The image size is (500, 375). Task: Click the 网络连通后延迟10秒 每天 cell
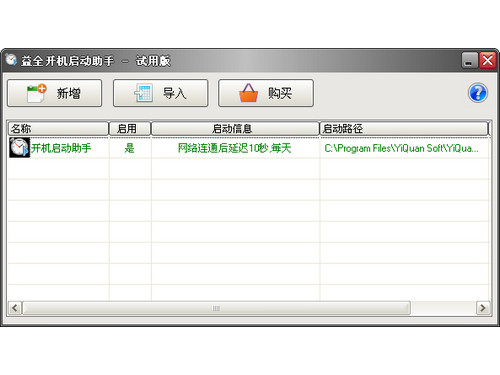point(235,148)
